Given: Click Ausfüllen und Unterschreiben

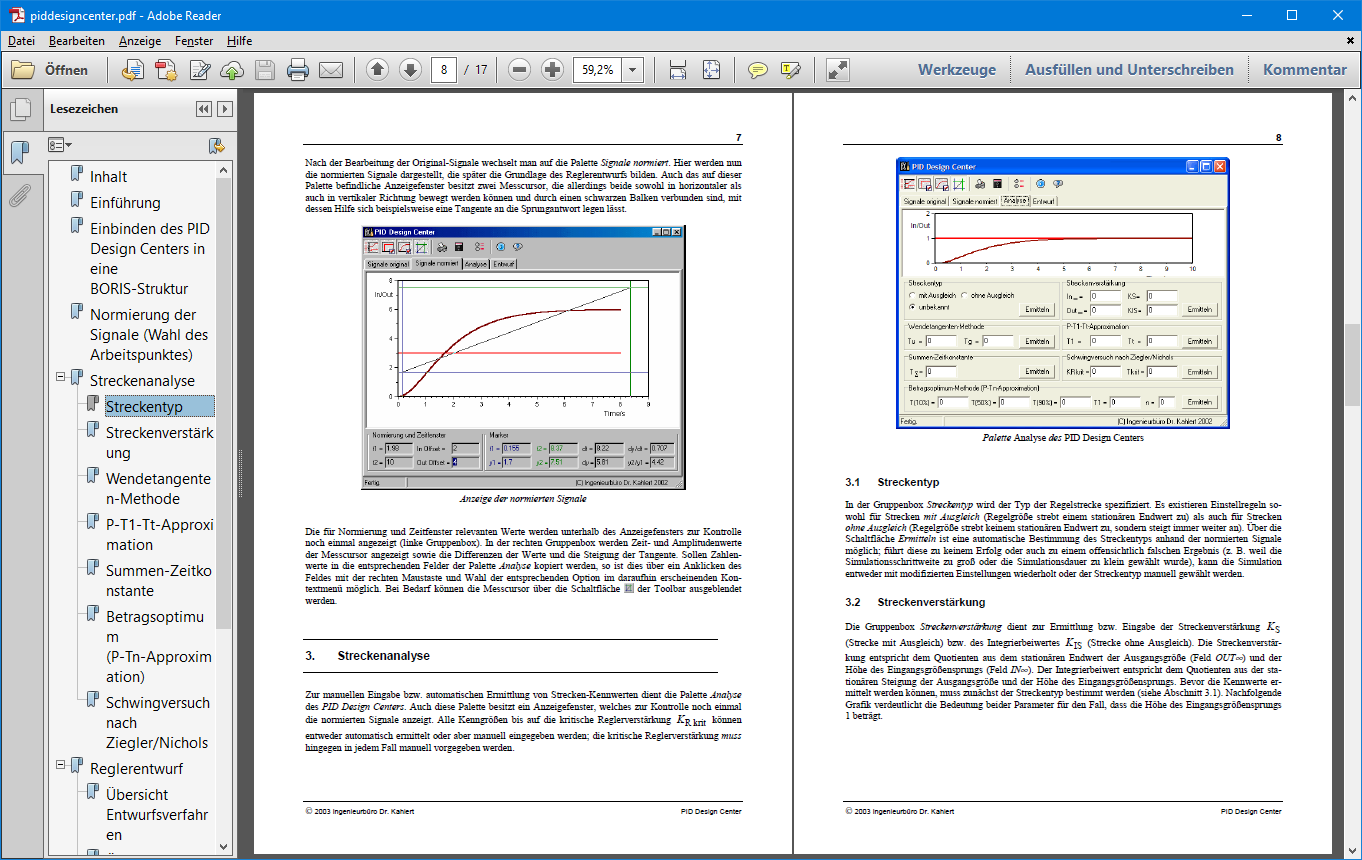Looking at the screenshot, I should [1129, 70].
